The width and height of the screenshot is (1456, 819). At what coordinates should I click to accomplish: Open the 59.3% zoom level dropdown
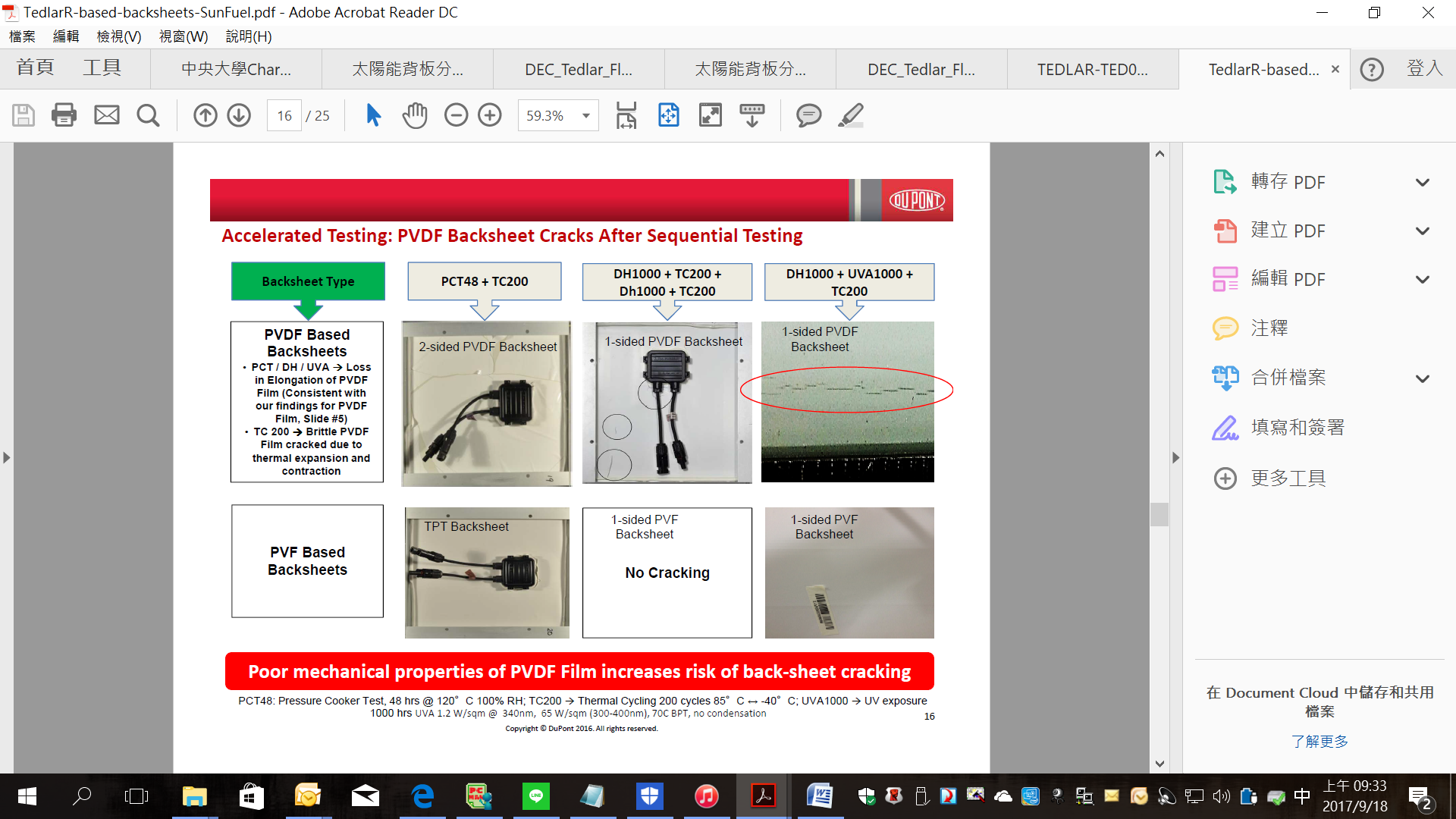tap(585, 116)
